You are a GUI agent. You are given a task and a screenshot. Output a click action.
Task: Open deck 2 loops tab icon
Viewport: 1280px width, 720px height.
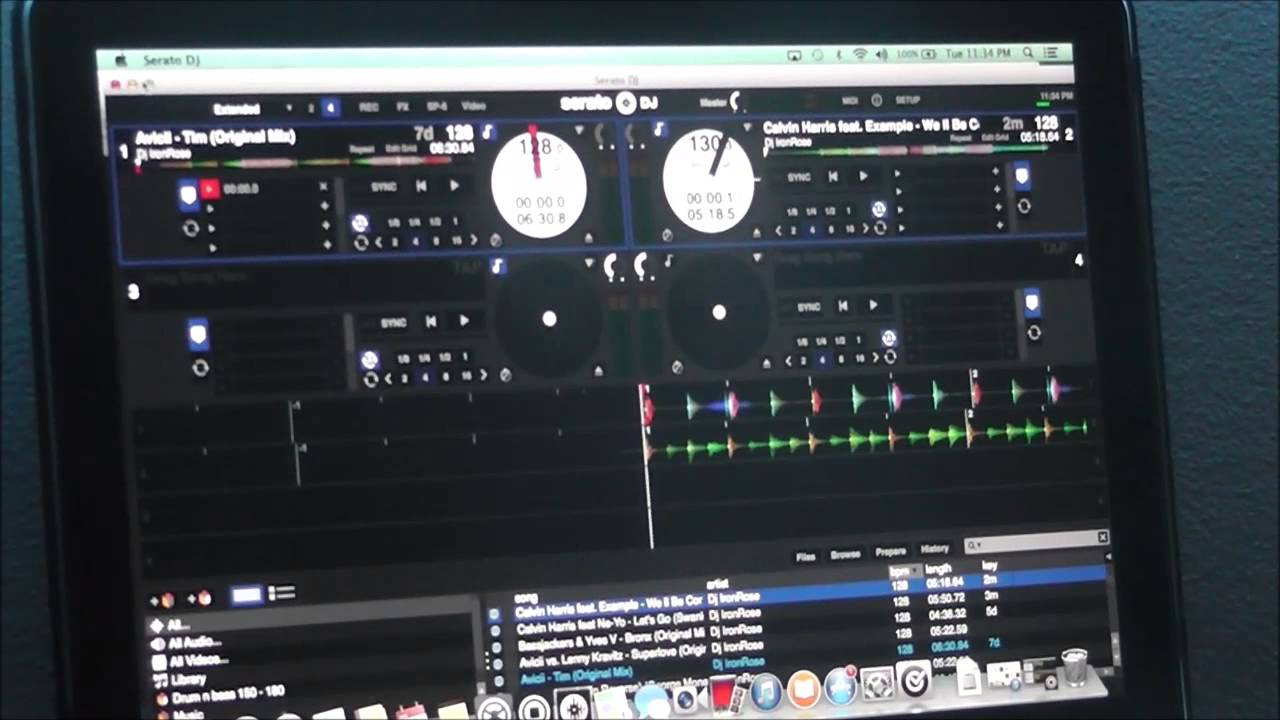[1023, 207]
